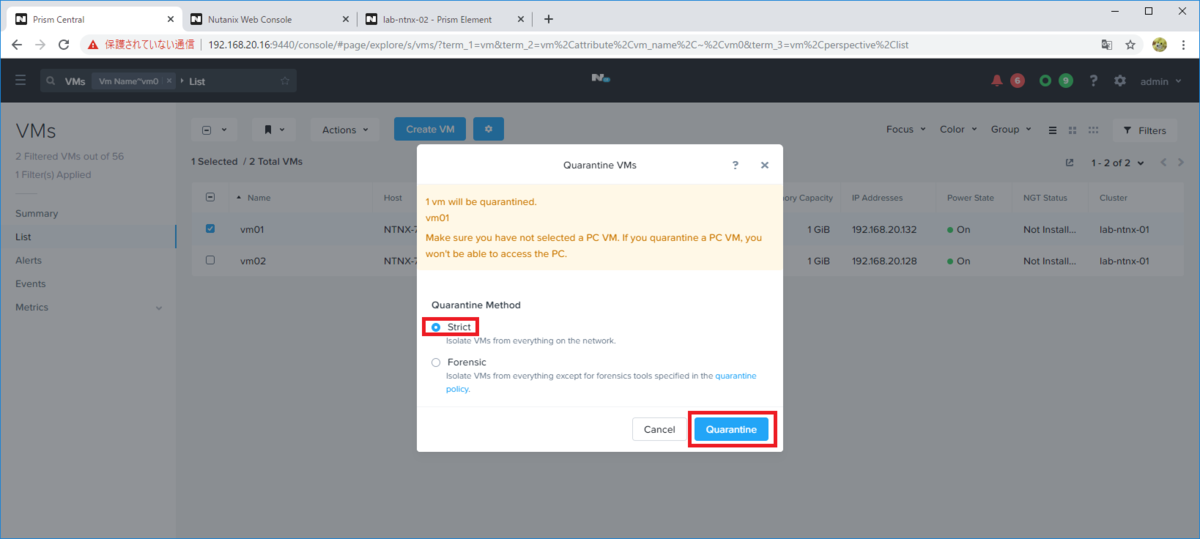Open List in the sidebar
The image size is (1200, 539).
coord(23,237)
